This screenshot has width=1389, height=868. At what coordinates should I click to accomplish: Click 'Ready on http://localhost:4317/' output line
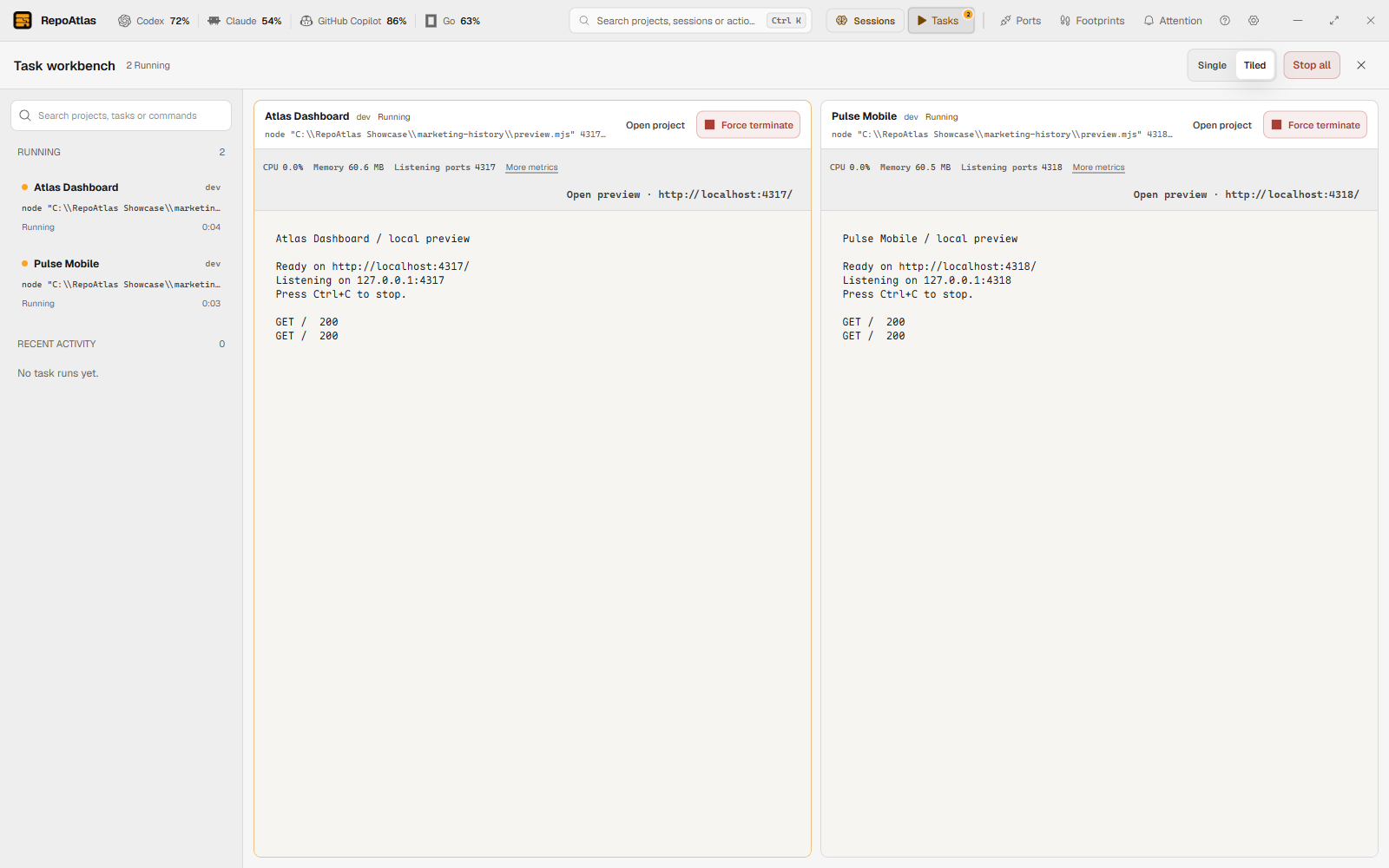click(372, 266)
